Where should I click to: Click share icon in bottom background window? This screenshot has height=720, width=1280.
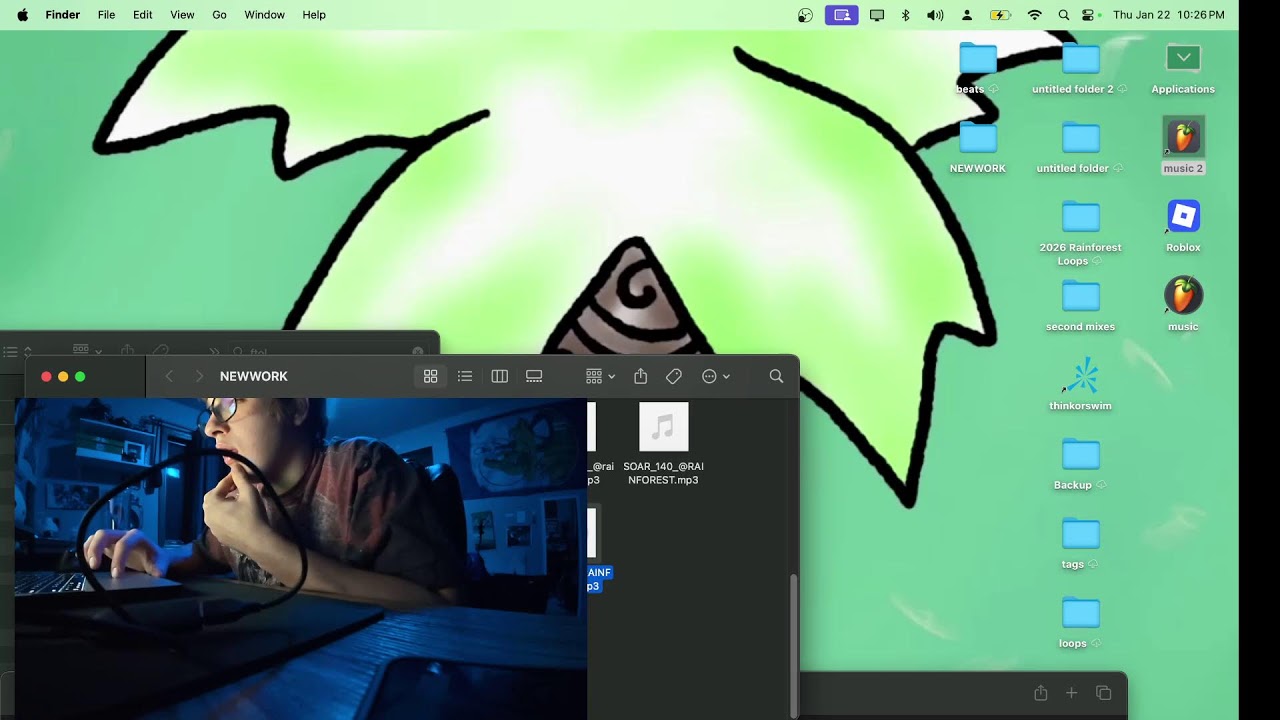click(1040, 693)
